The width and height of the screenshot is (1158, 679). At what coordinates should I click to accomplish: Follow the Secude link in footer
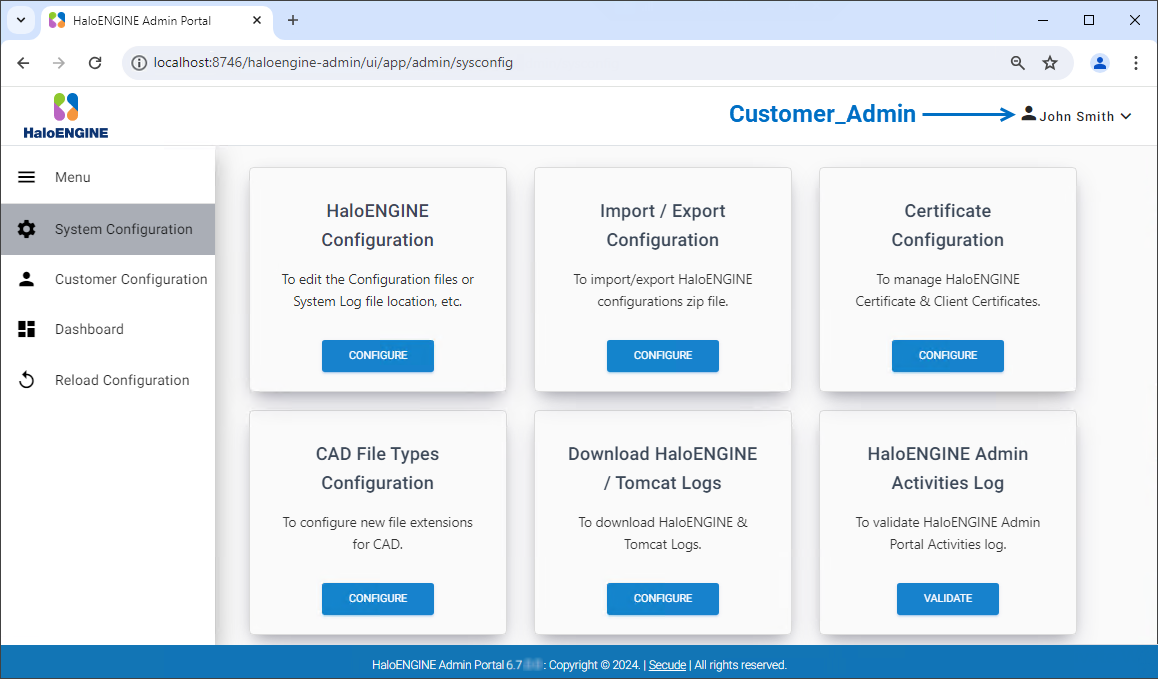tap(667, 665)
